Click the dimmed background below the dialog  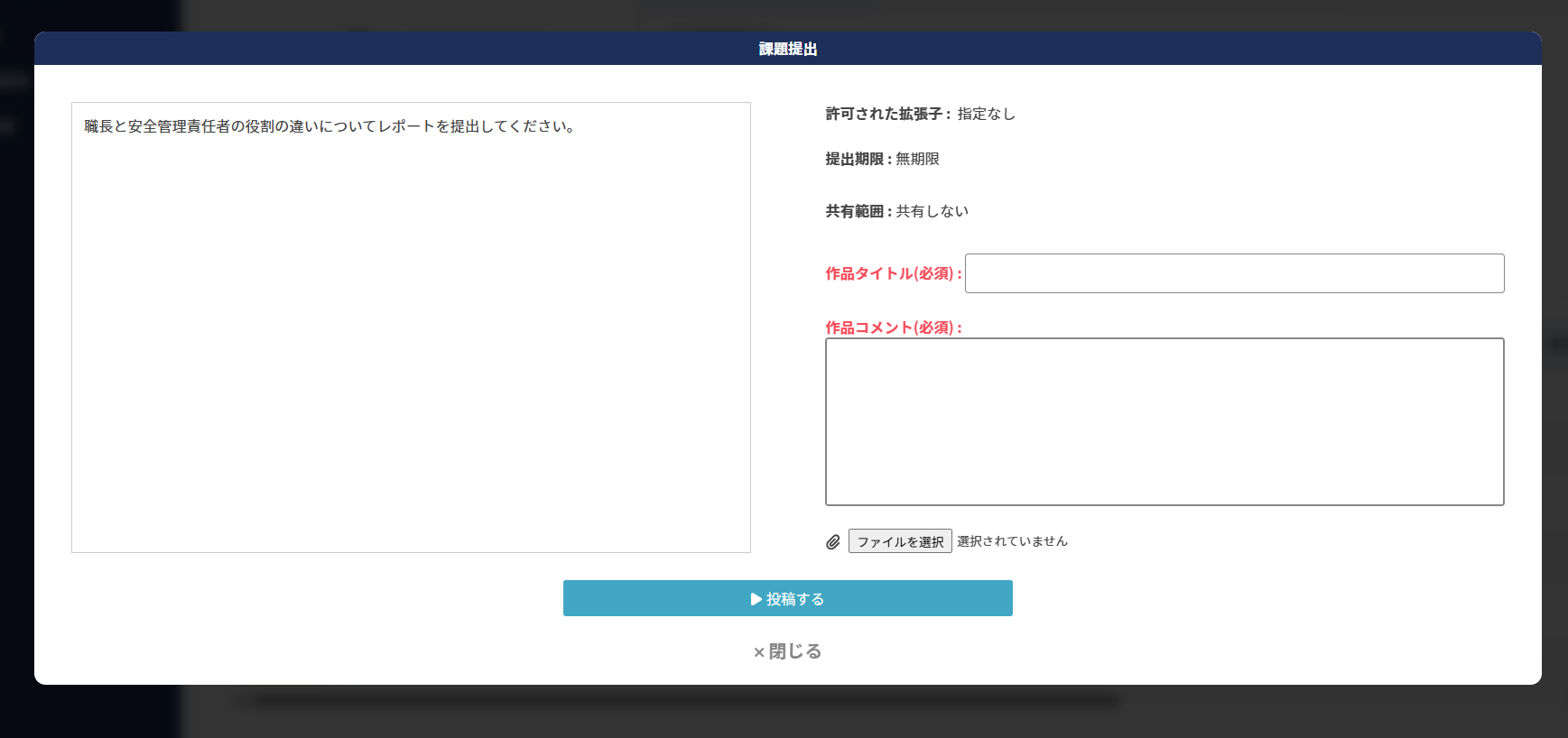(x=784, y=715)
